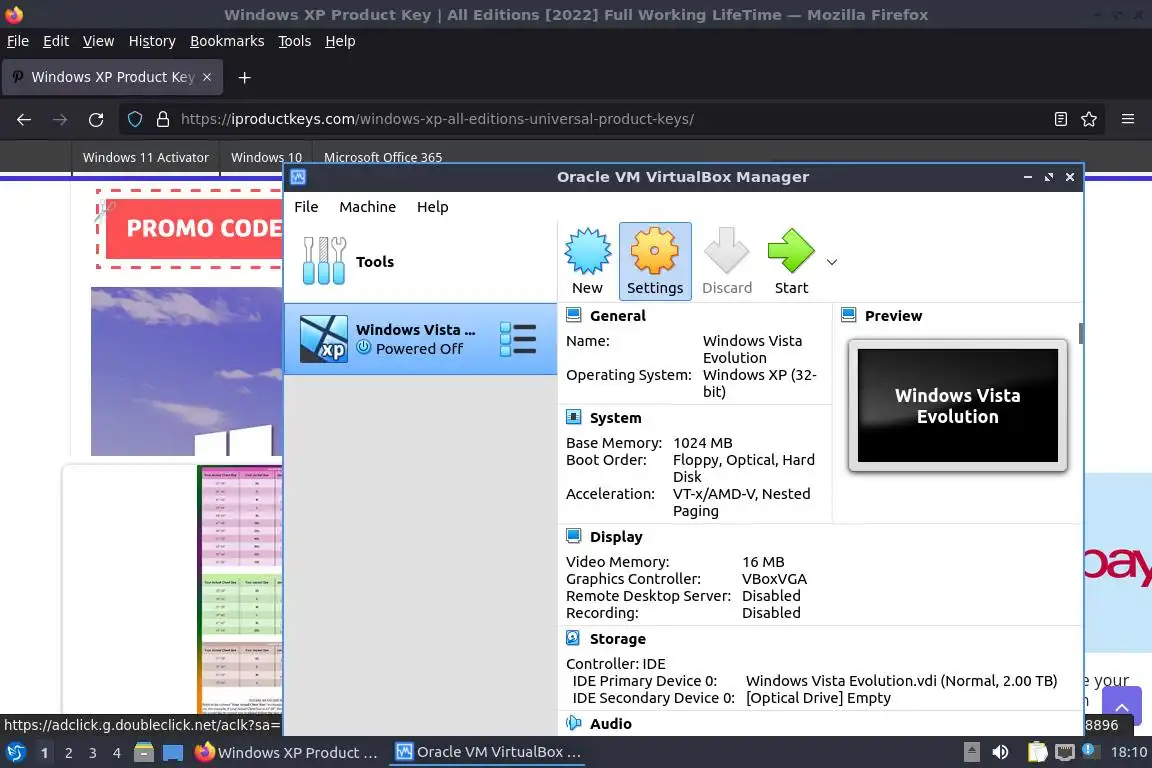Reload the page in Firefox
Screen dimensions: 1152x768
coord(96,119)
